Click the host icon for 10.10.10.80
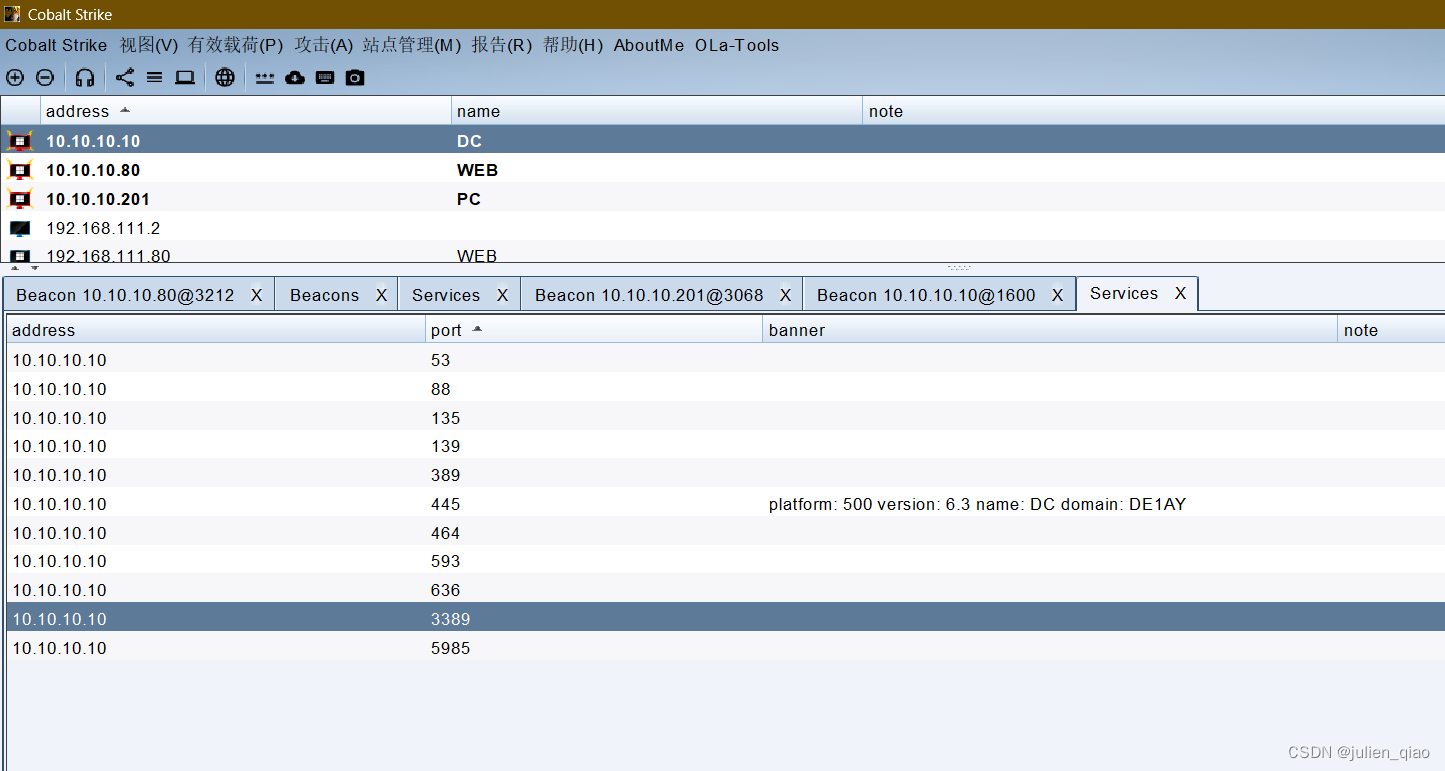This screenshot has width=1445, height=771. (20, 170)
